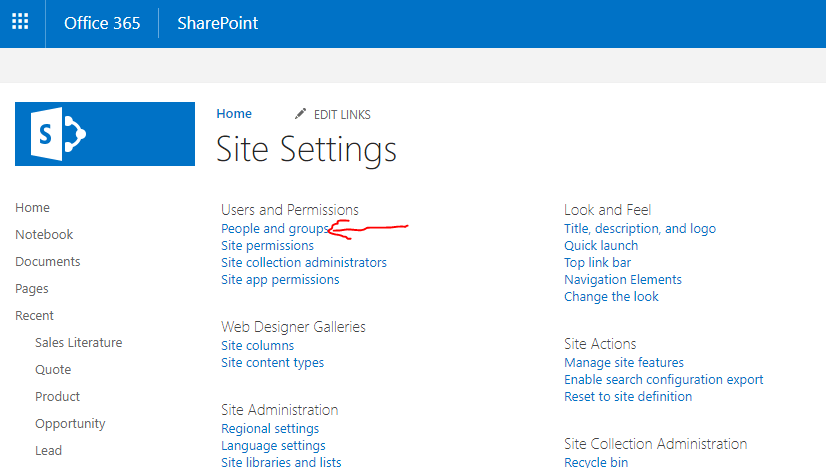Click the pencil icon beside EDIT LINKS

pos(300,114)
